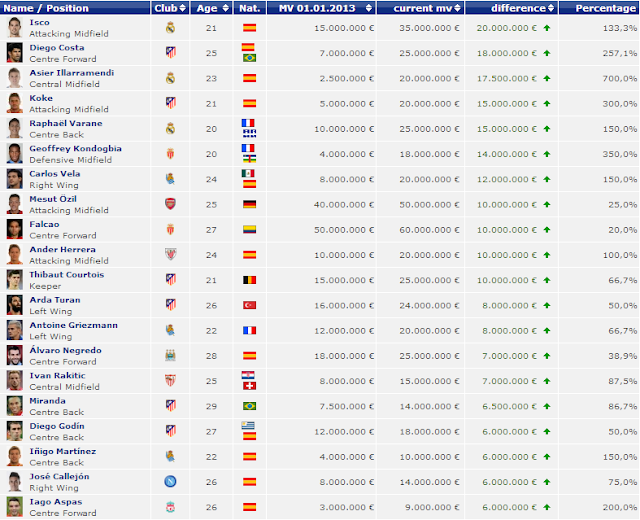Sort by difference column arrows

tap(551, 8)
